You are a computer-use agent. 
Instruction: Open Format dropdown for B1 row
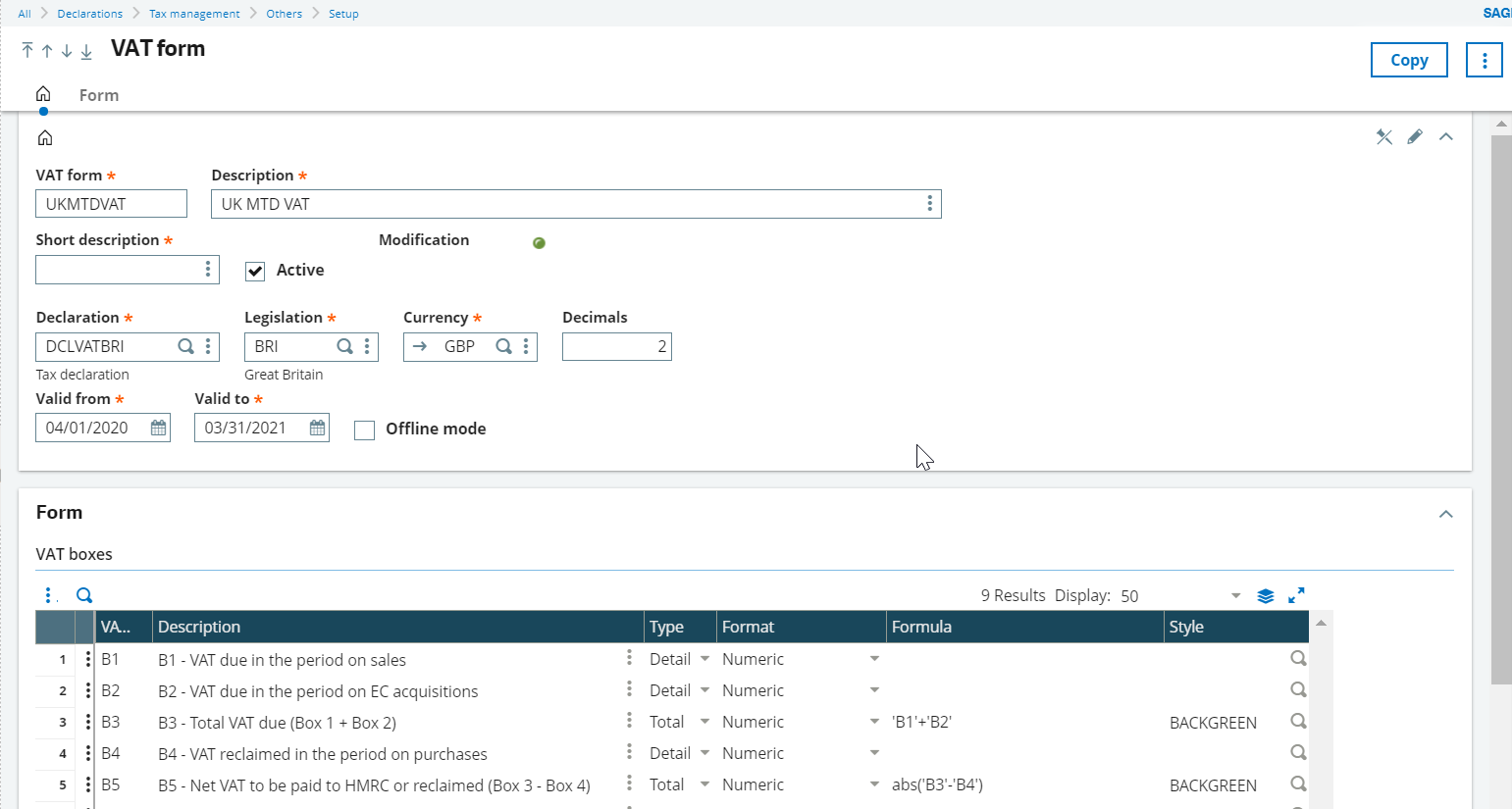[873, 659]
